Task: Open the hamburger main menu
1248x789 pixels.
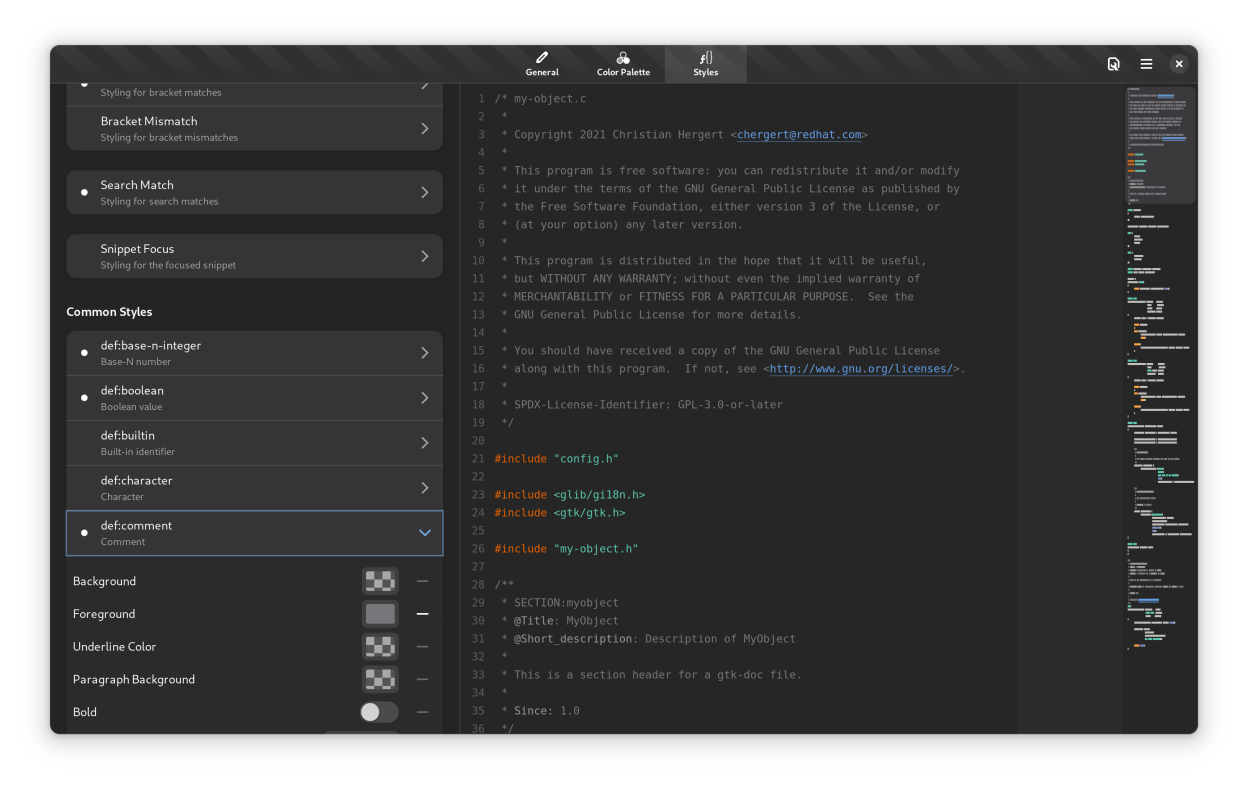Action: (1146, 64)
